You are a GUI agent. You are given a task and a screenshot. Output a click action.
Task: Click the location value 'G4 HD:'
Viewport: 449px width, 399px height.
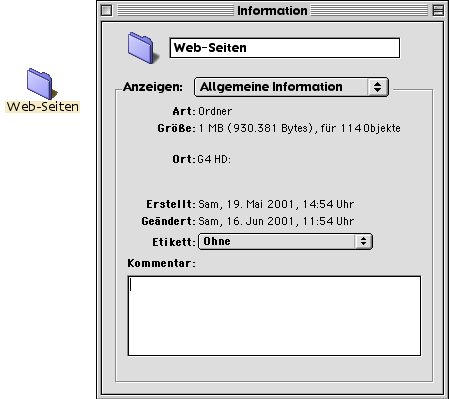214,159
